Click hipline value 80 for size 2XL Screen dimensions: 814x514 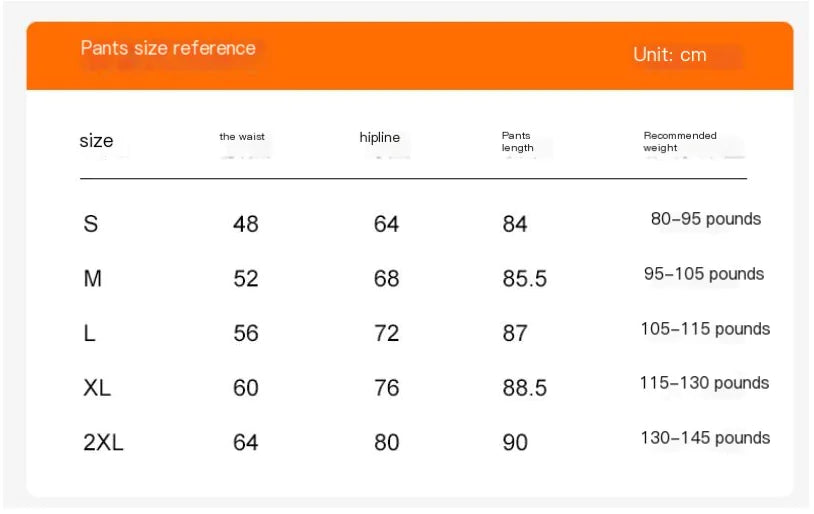tap(387, 443)
